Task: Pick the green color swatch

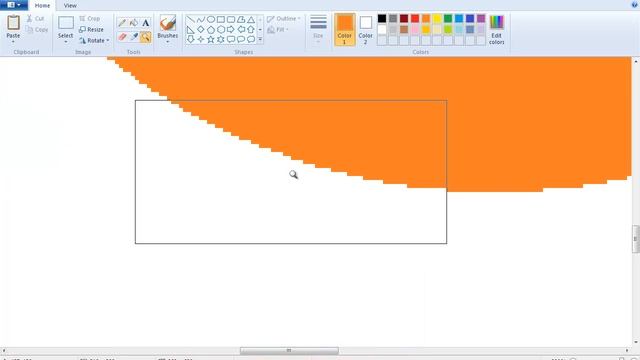Action: click(448, 18)
